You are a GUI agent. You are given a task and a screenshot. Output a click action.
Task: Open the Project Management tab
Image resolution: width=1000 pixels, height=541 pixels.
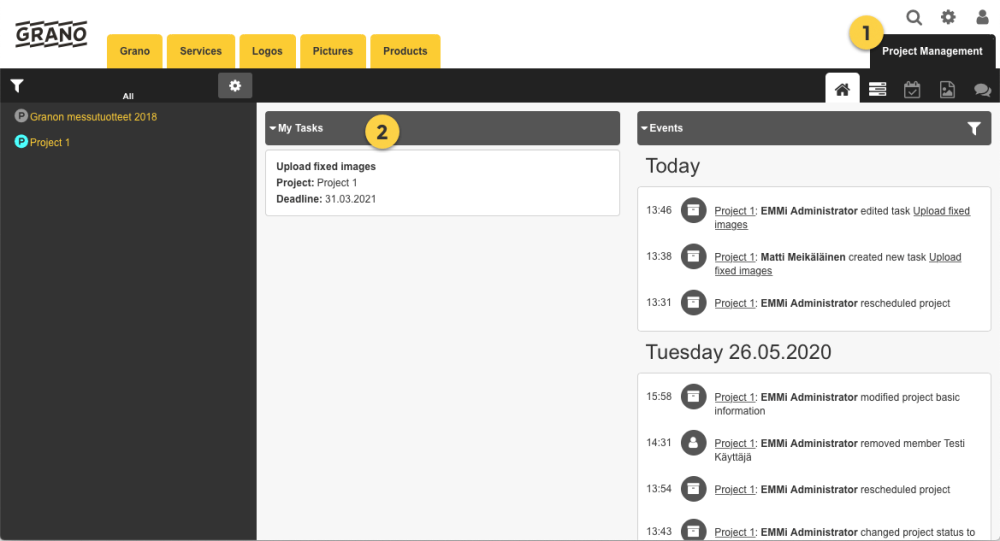click(x=932, y=51)
